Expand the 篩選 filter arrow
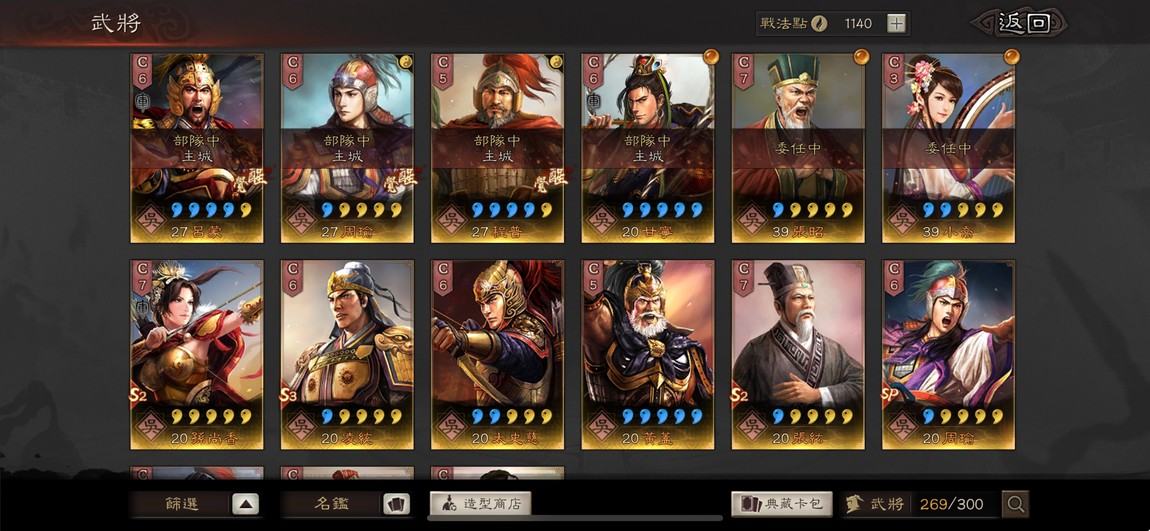1150x531 pixels. (x=245, y=504)
